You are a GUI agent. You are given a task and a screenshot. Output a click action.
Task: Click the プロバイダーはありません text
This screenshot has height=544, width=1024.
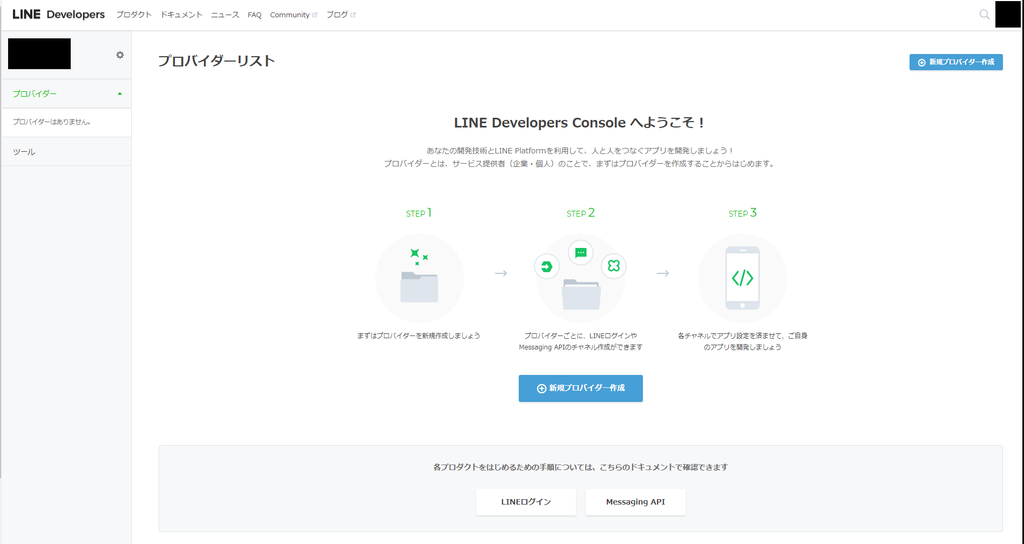click(52, 122)
